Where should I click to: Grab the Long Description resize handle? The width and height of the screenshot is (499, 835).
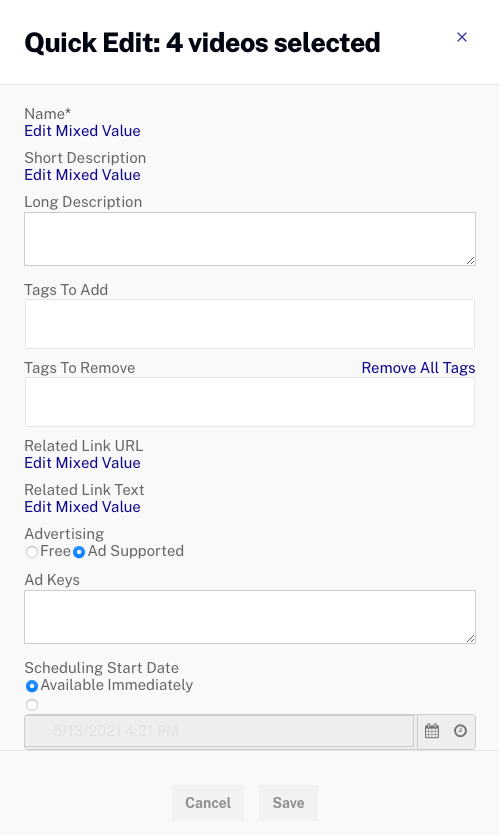pos(470,260)
